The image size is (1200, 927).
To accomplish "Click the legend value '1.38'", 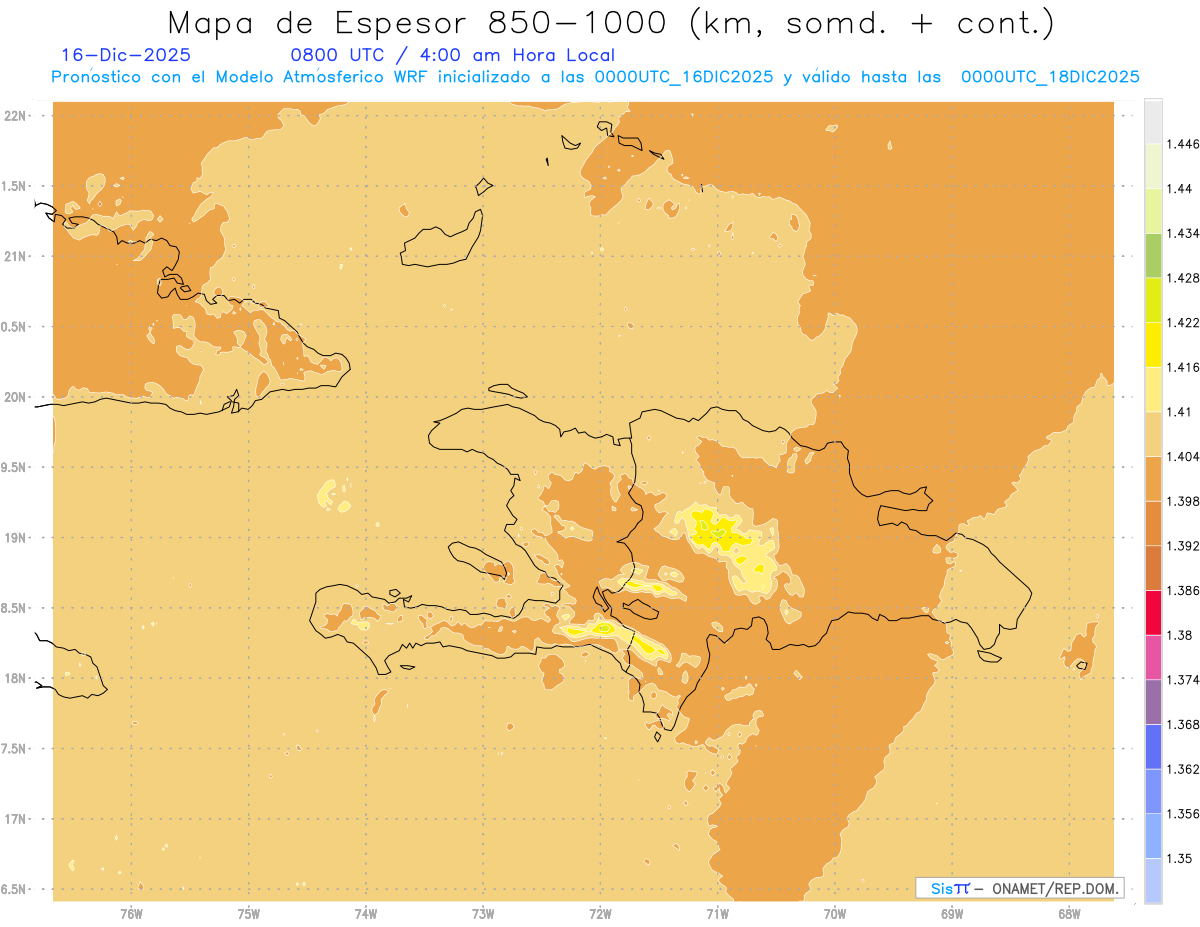I will click(x=1180, y=635).
